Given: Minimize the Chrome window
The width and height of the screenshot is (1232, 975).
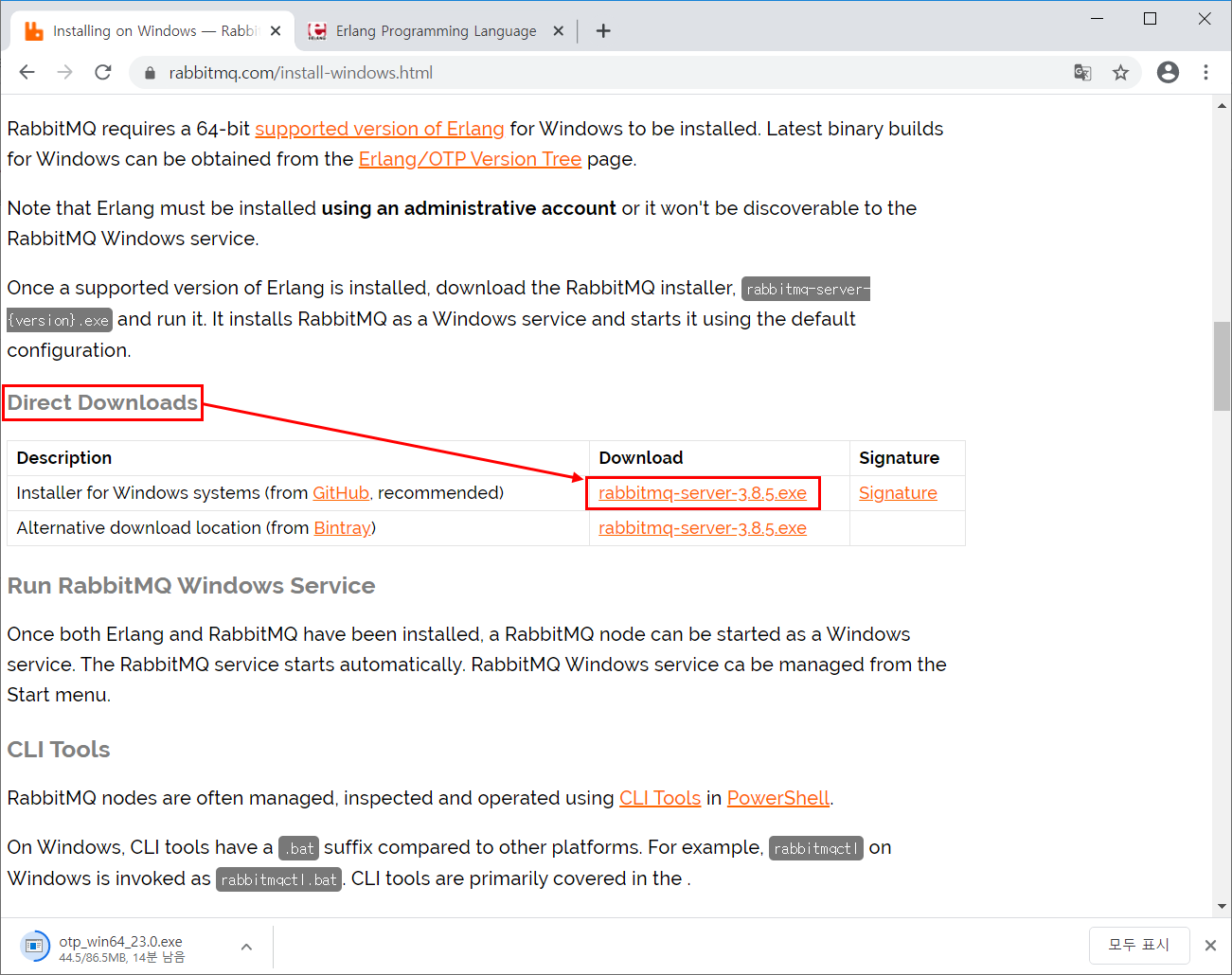Looking at the screenshot, I should pos(1098,18).
